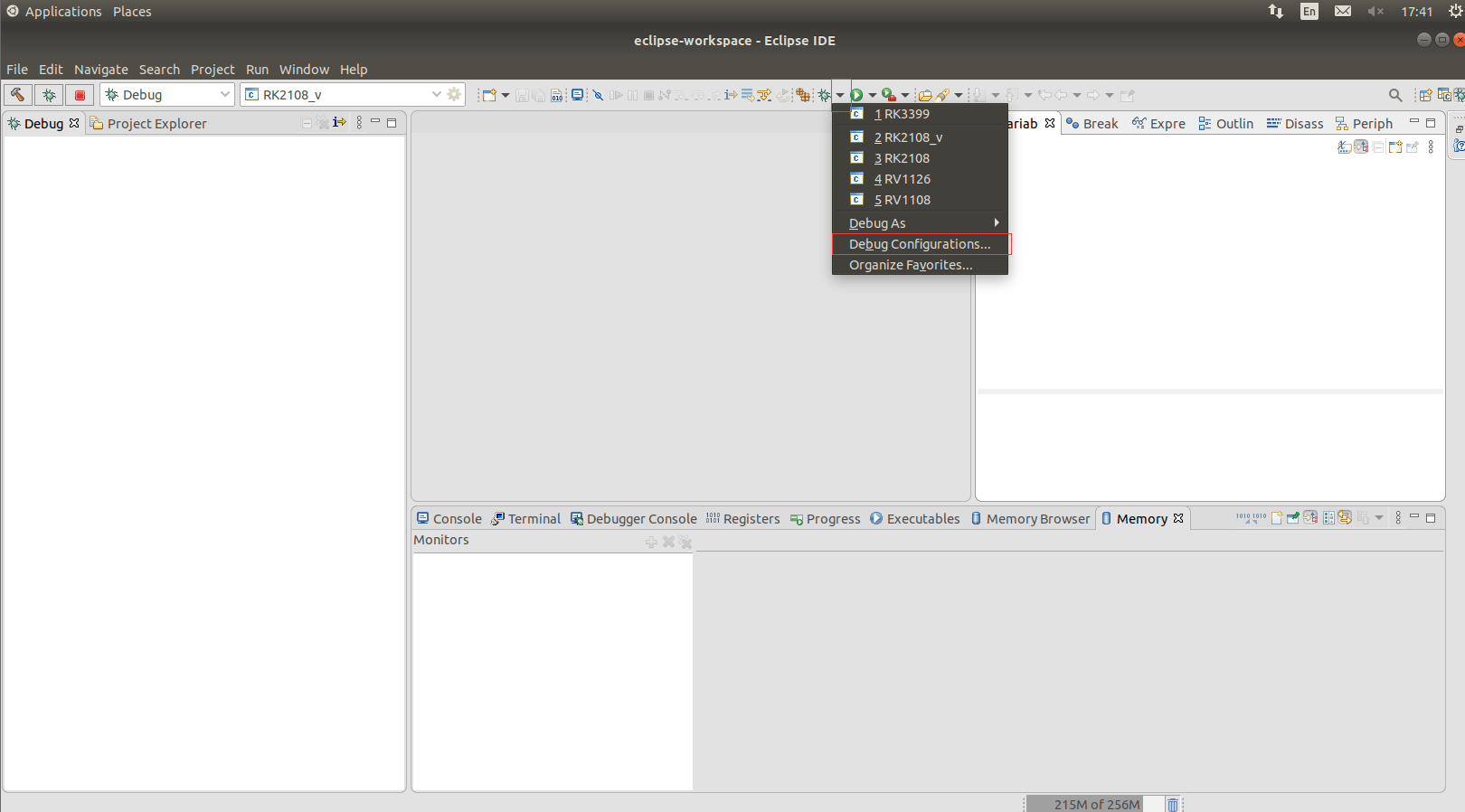Click the Open Perspective icon
This screenshot has height=812, width=1465.
1425,95
